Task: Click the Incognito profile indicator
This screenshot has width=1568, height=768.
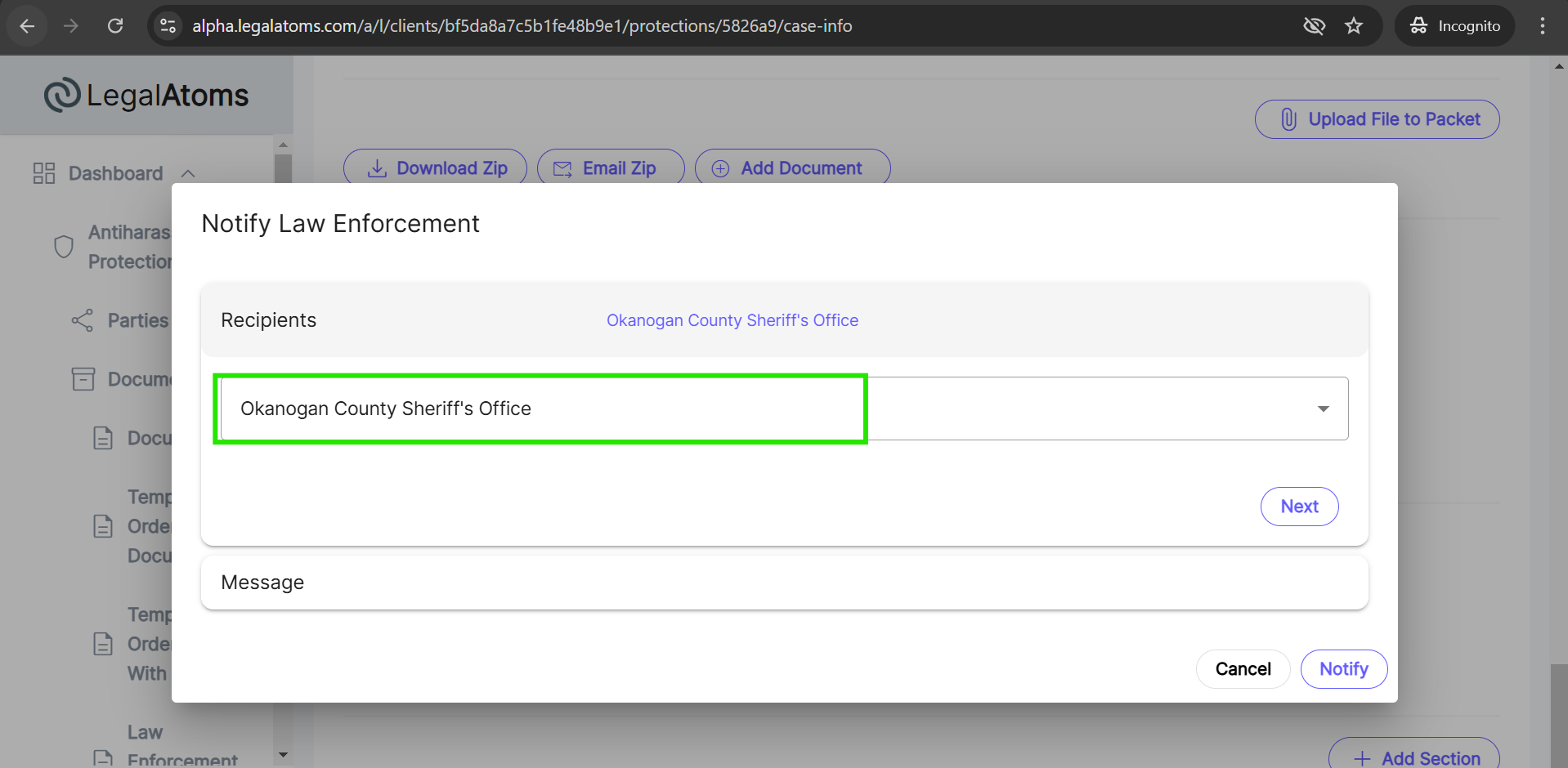Action: (x=1454, y=26)
